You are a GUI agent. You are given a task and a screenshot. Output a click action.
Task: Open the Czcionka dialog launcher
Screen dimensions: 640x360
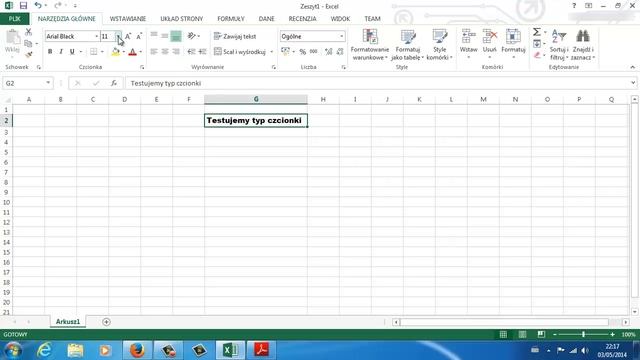[x=142, y=67]
